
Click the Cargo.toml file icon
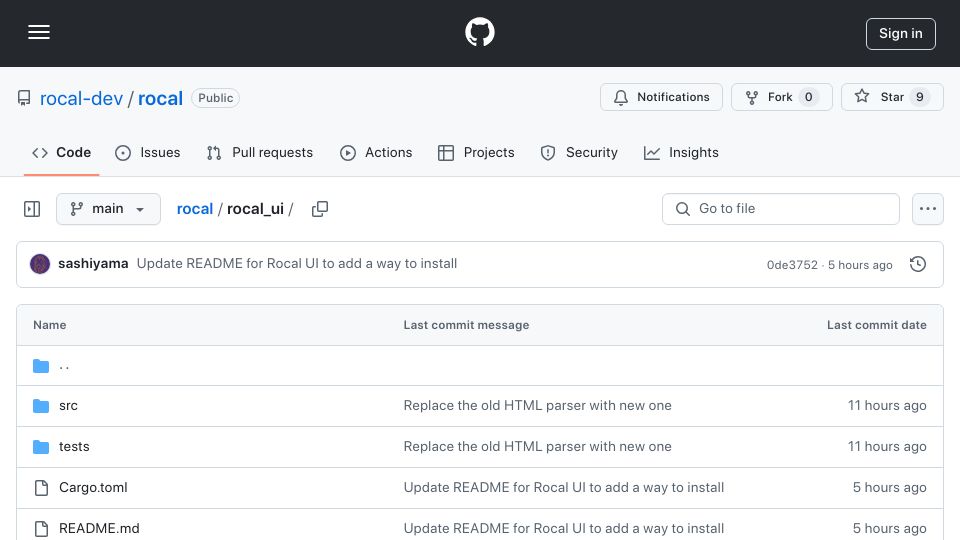click(x=41, y=488)
